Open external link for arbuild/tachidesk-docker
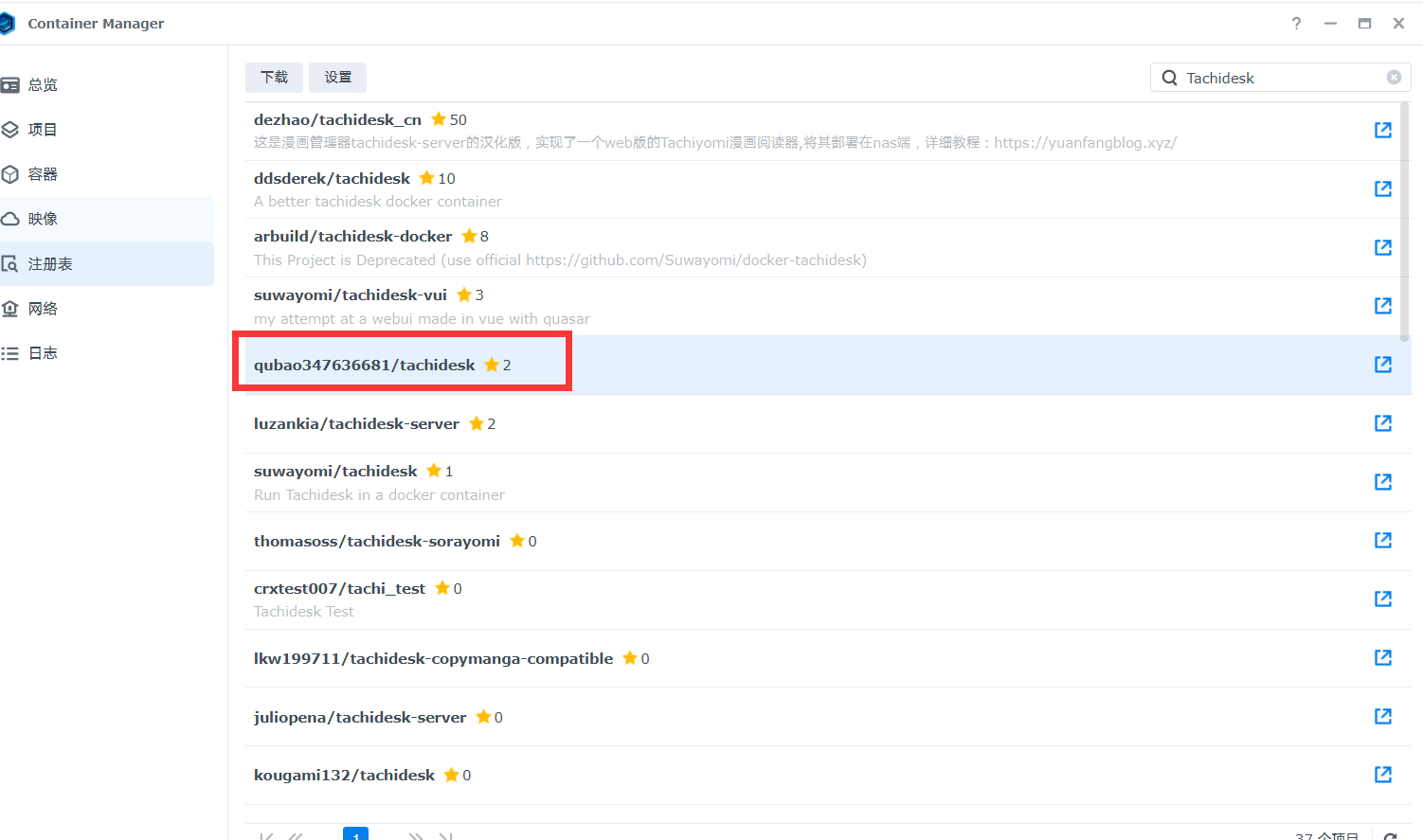 pos(1383,248)
